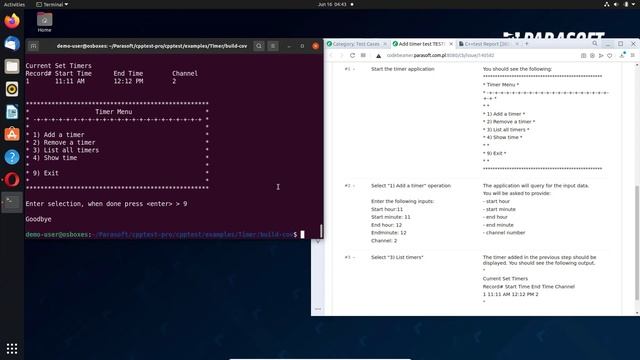Click 'Start the timer application' step text

(x=402, y=69)
